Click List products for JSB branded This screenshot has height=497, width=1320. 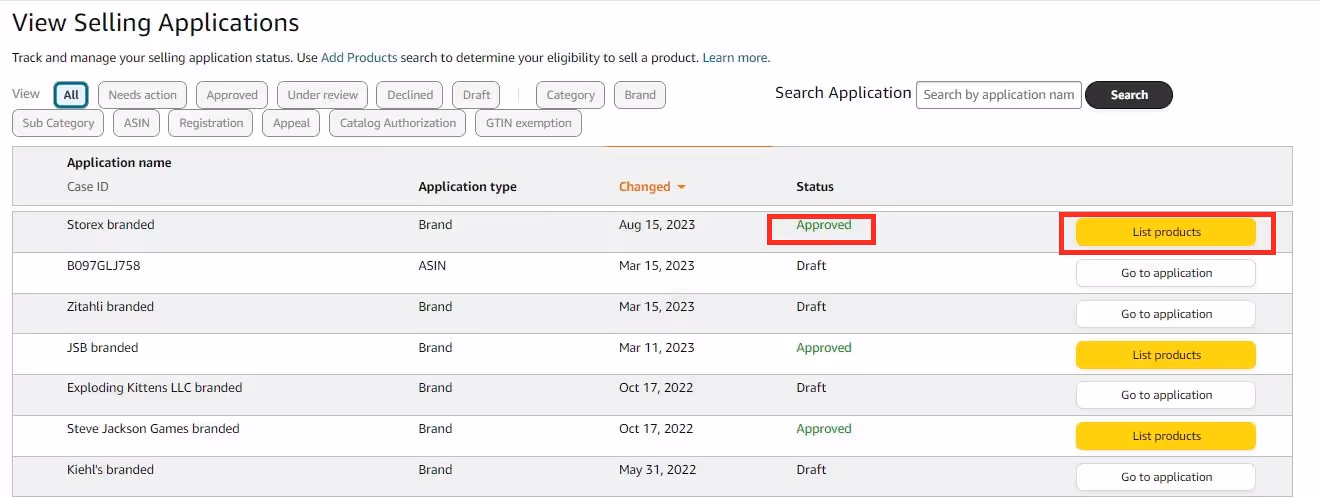point(1166,355)
